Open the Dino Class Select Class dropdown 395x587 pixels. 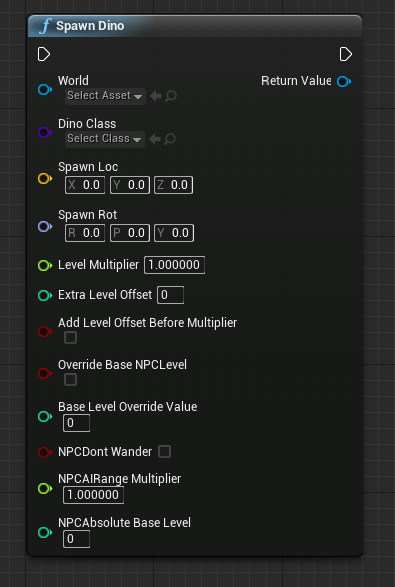pos(105,139)
